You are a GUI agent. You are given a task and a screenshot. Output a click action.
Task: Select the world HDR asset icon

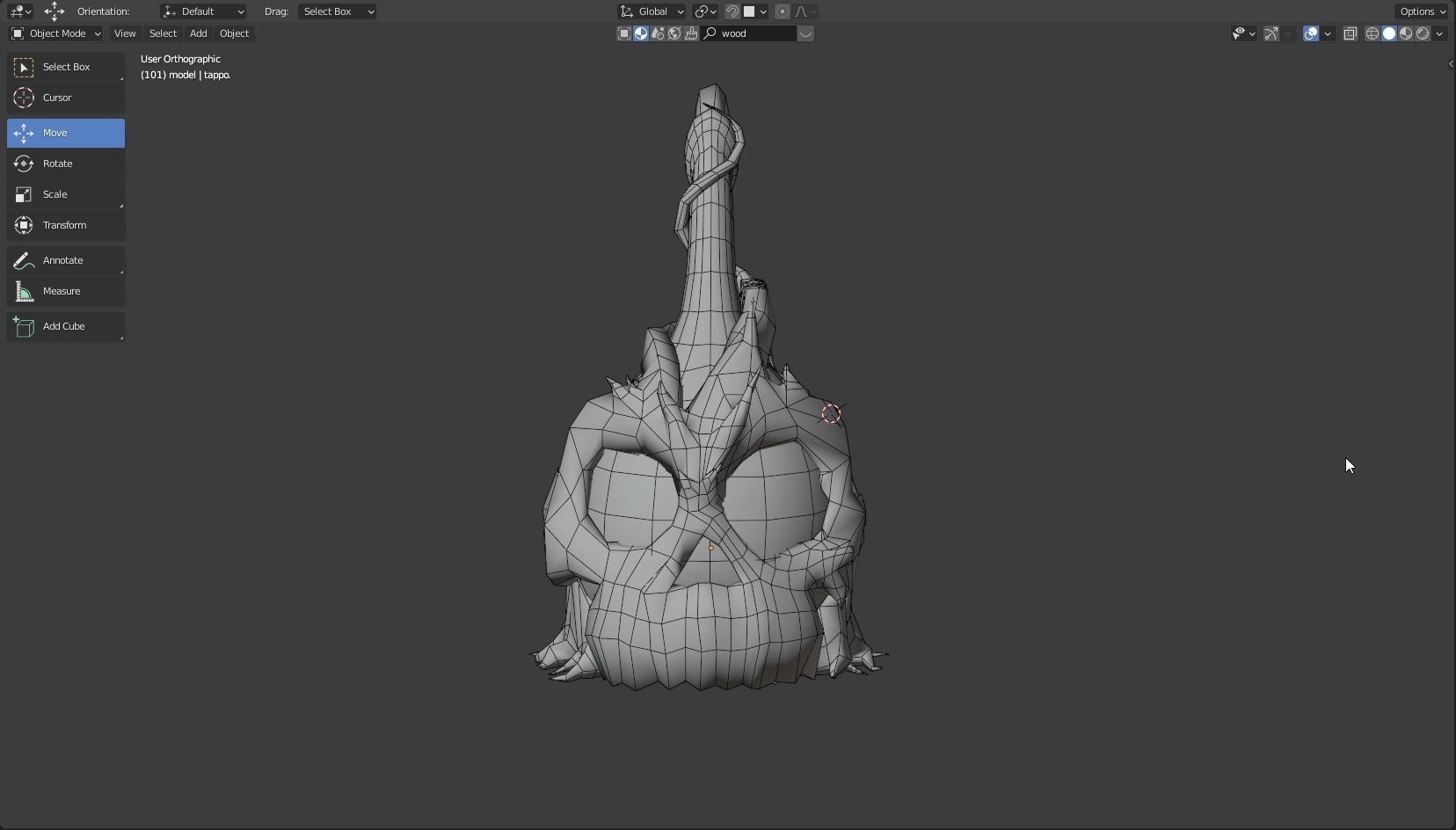tap(674, 33)
